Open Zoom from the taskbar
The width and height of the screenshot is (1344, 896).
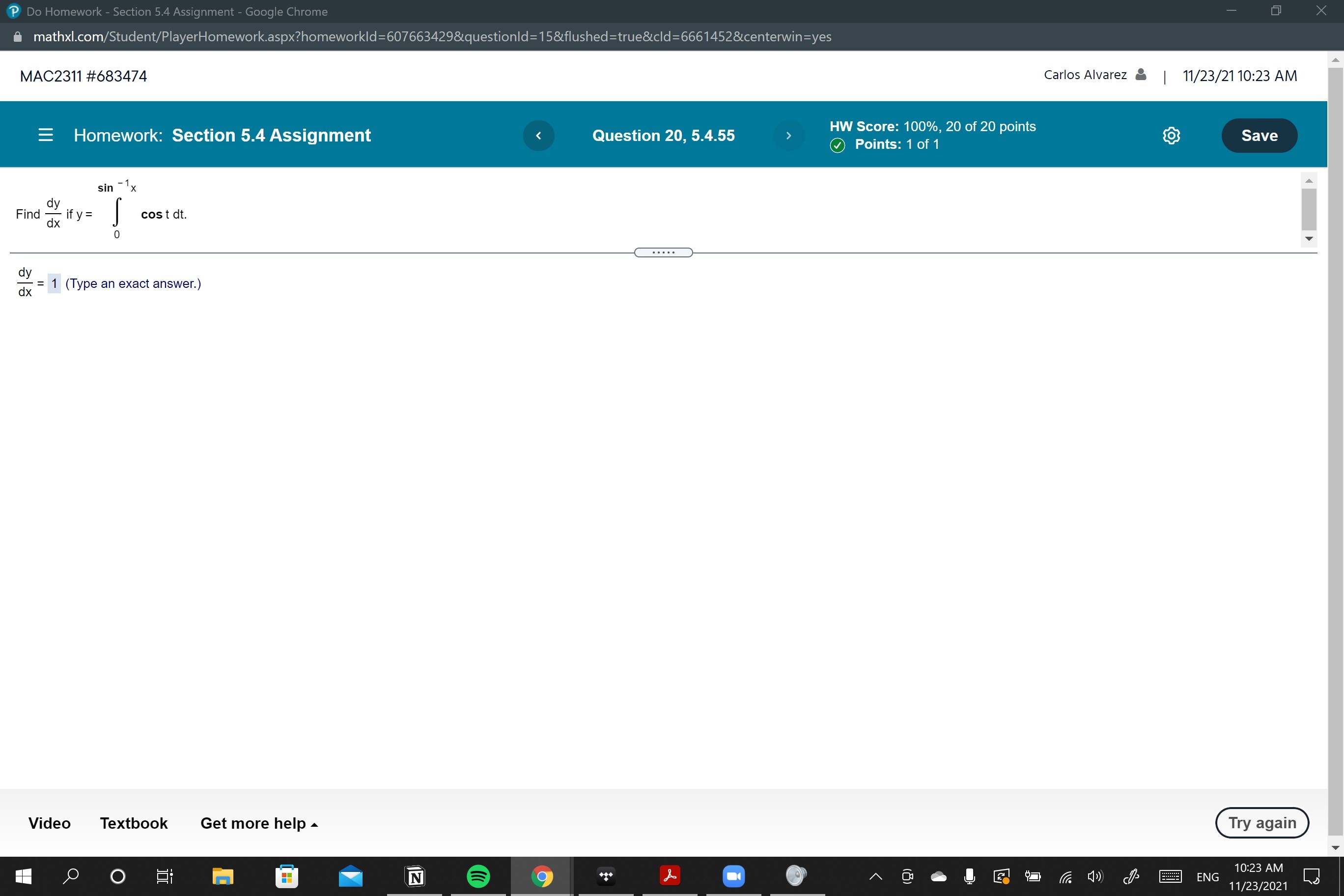point(733,875)
